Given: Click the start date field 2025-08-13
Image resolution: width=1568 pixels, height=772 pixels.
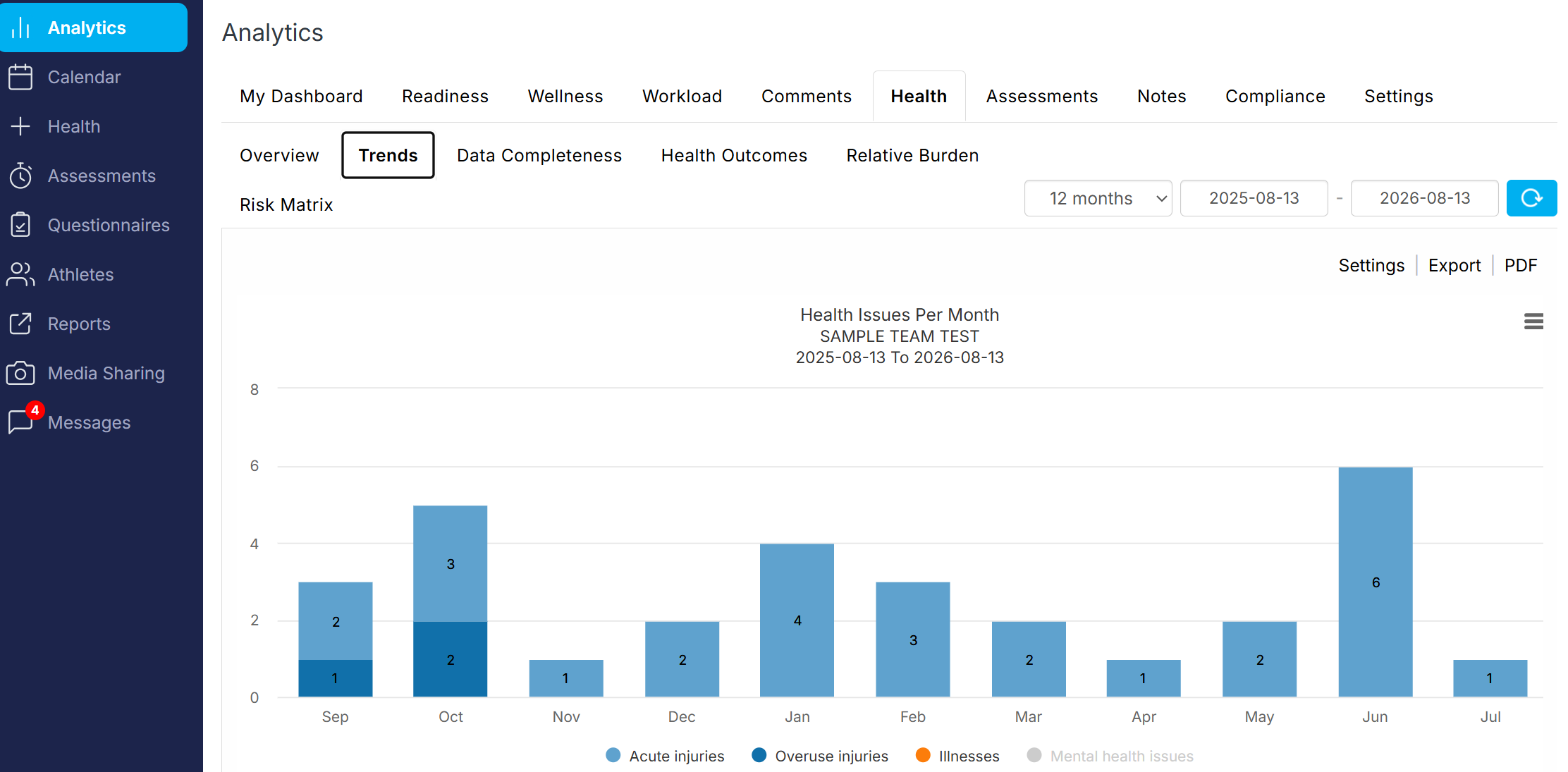Looking at the screenshot, I should [x=1254, y=198].
